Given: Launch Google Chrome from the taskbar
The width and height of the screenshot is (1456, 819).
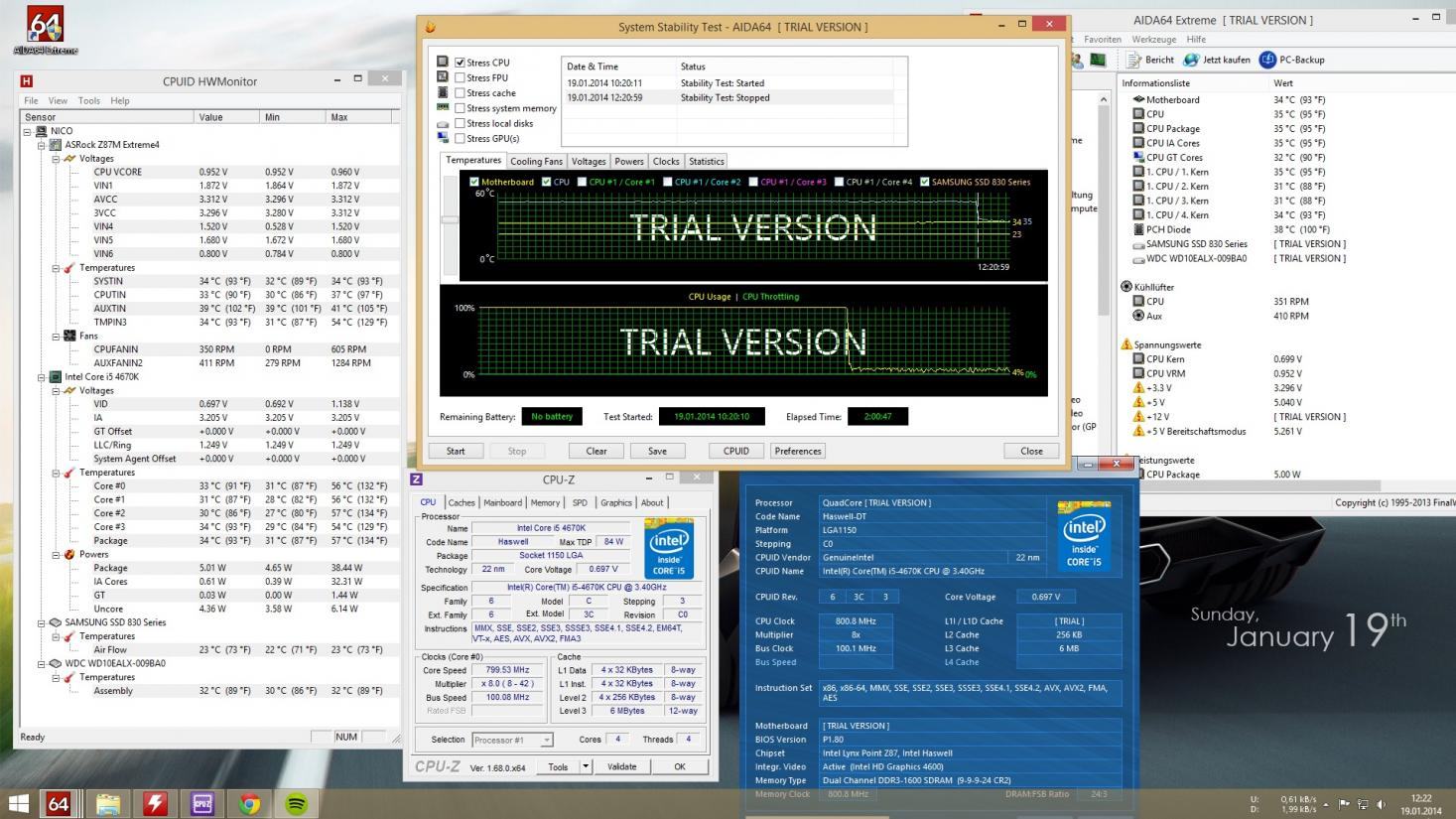Looking at the screenshot, I should [250, 803].
